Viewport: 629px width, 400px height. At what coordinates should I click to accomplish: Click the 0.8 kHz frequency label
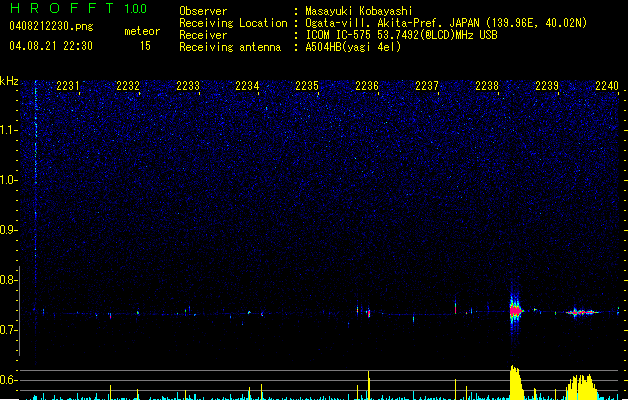(x=9, y=280)
